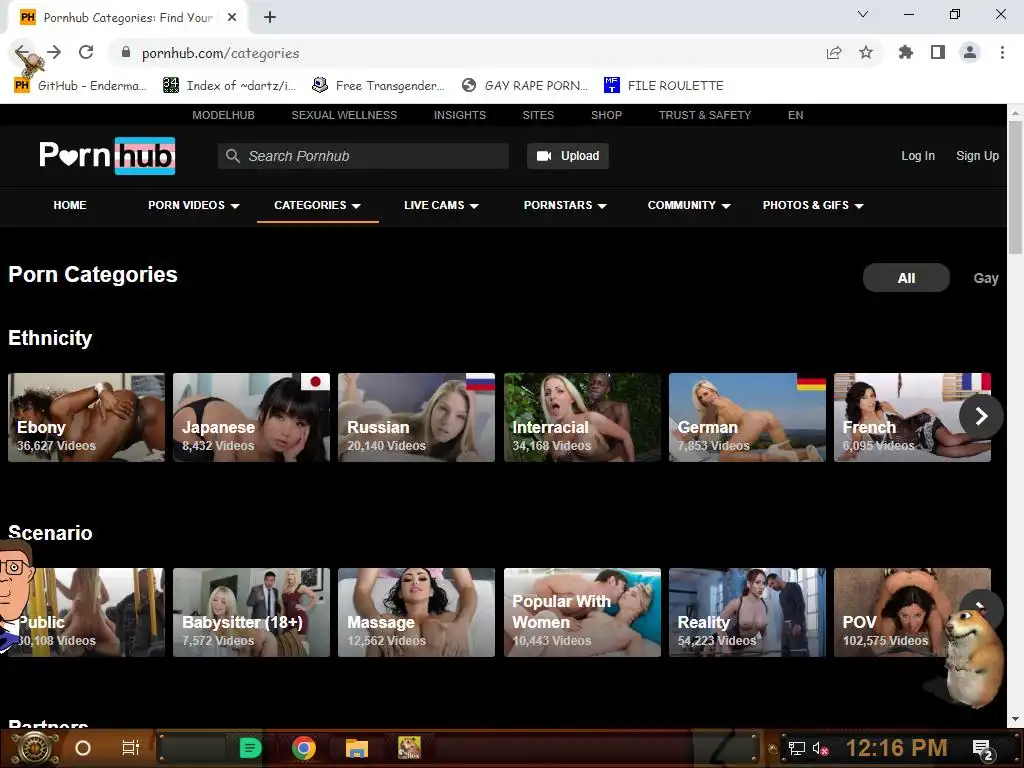Viewport: 1024px width, 768px height.
Task: Click the scrollbar down arrow
Action: pos(1015,720)
